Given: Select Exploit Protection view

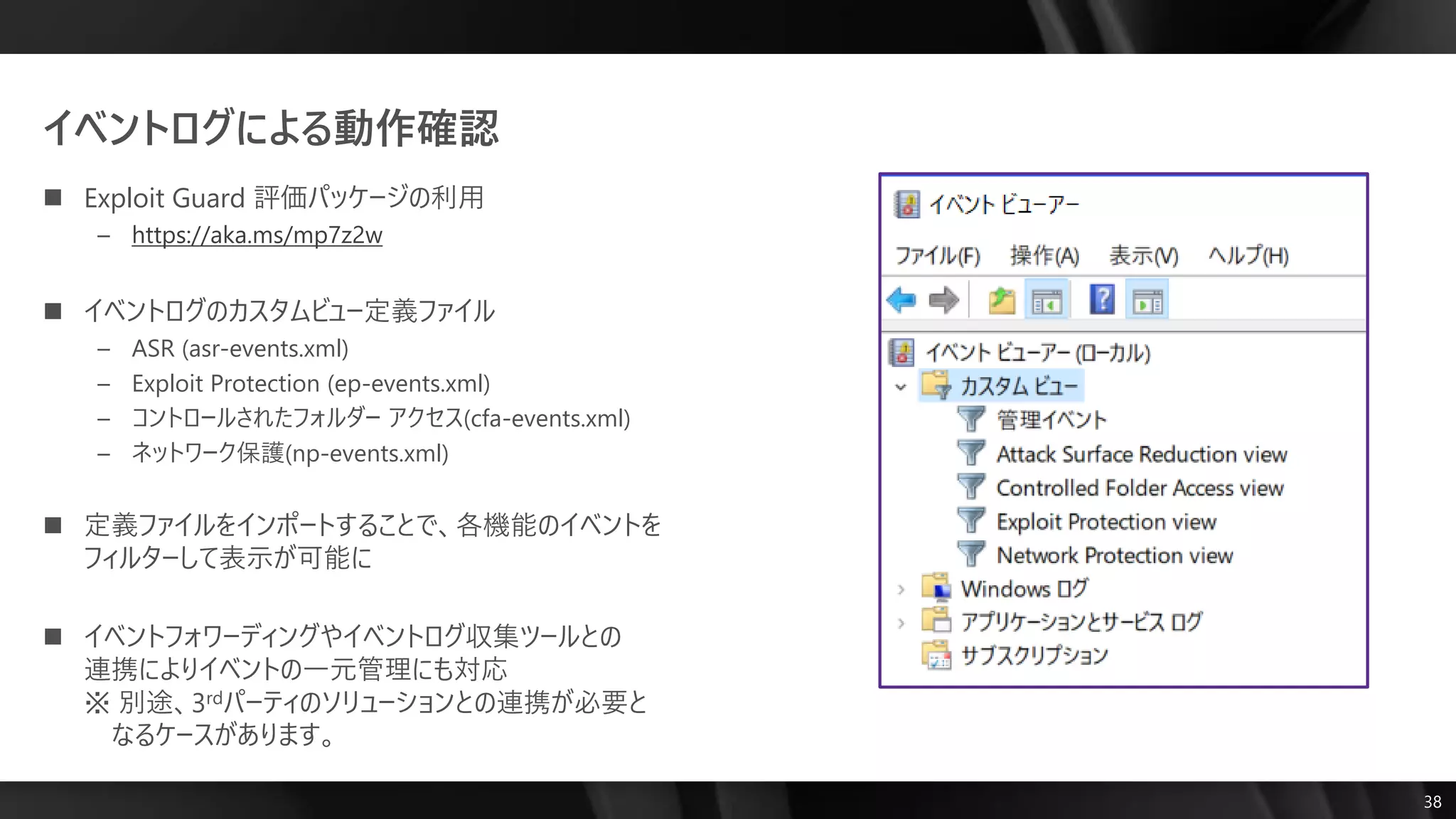Looking at the screenshot, I should coord(1106,522).
